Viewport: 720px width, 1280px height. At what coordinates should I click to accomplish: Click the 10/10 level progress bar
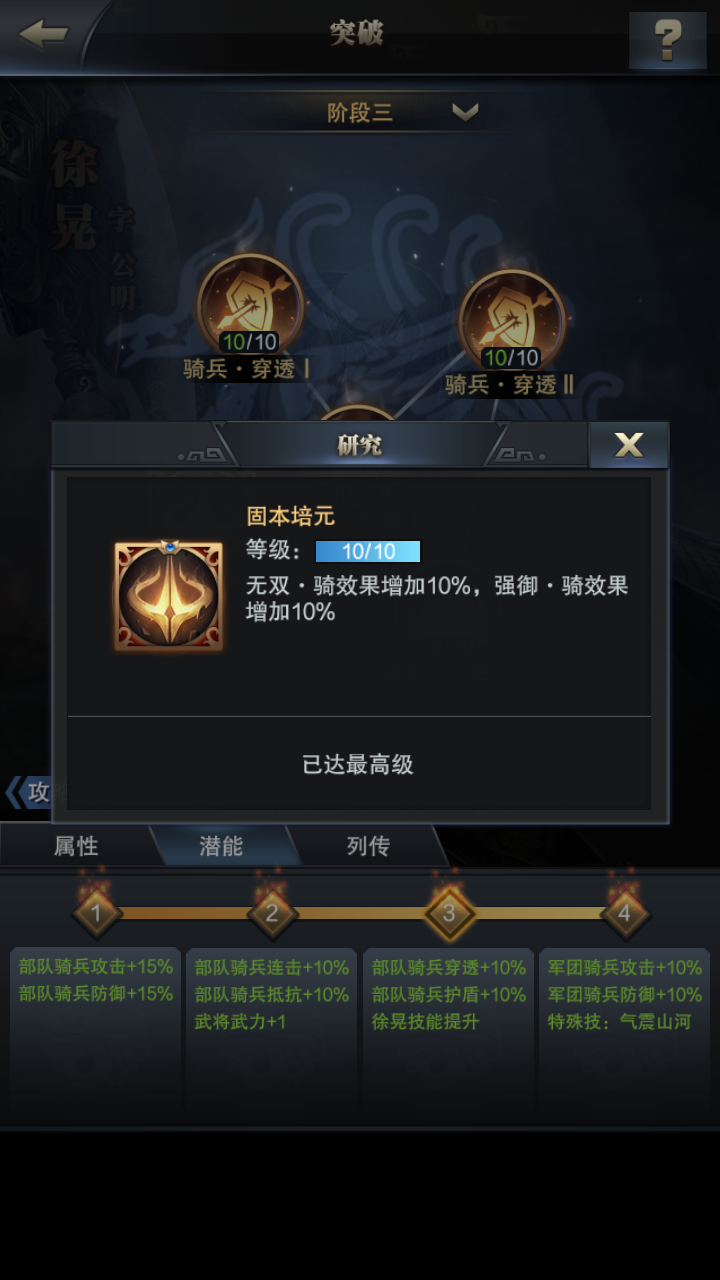click(368, 551)
